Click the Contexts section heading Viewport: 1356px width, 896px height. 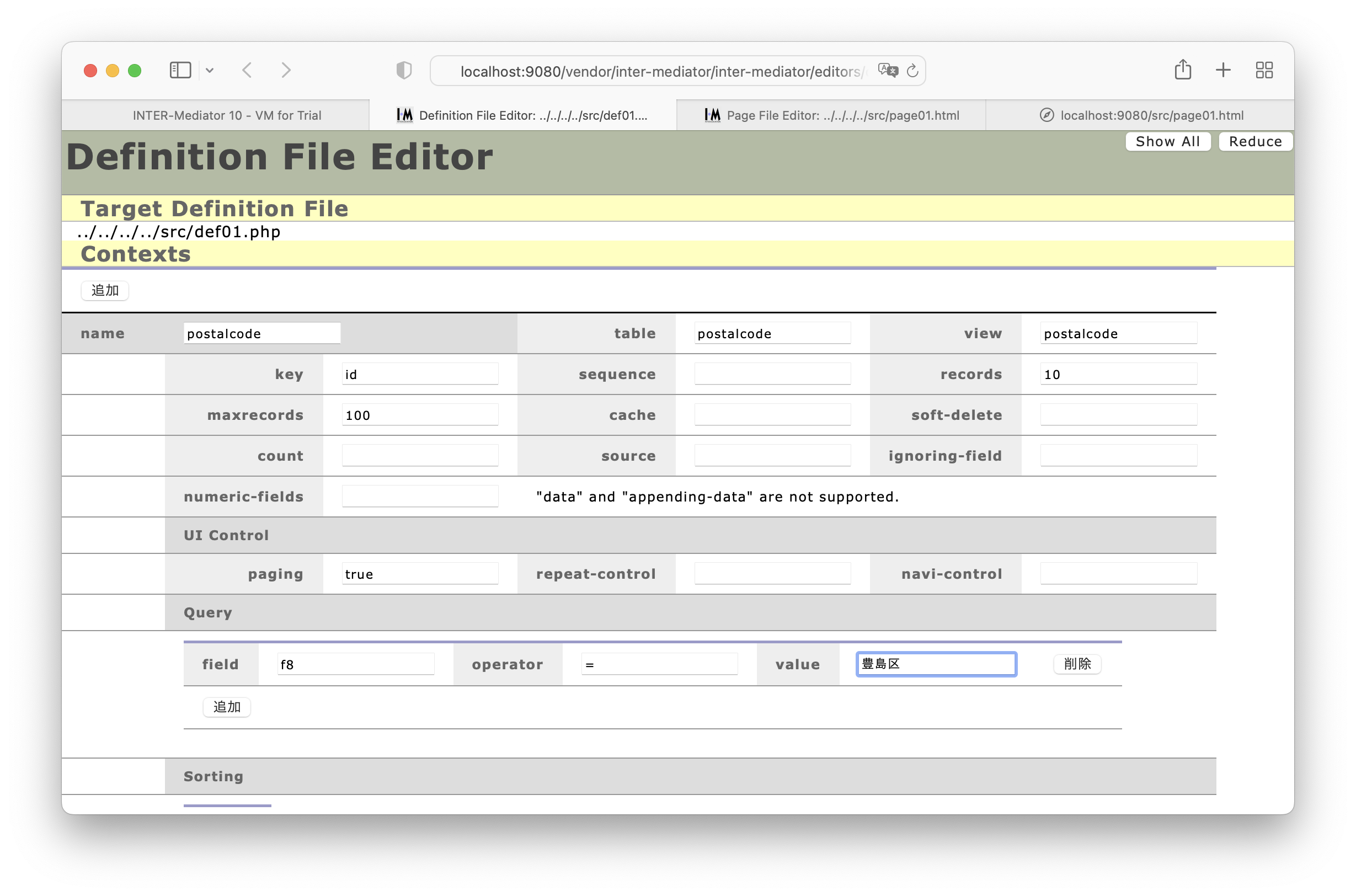point(135,254)
